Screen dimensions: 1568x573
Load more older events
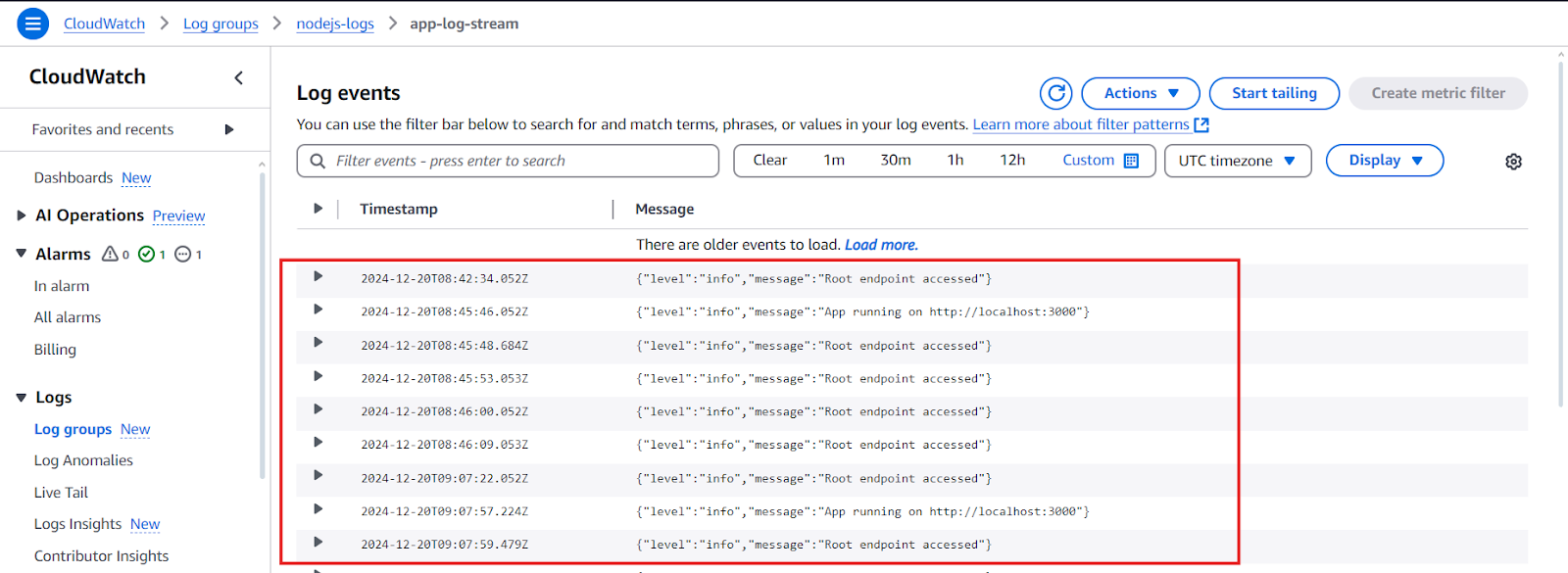(x=881, y=245)
